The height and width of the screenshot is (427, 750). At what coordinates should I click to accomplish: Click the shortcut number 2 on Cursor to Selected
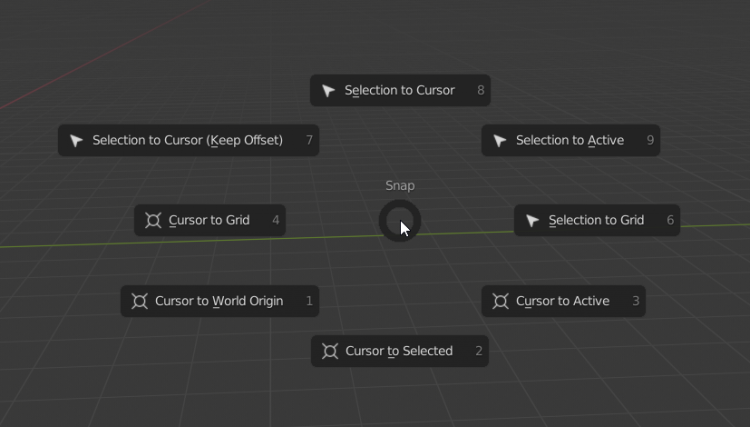click(x=479, y=351)
